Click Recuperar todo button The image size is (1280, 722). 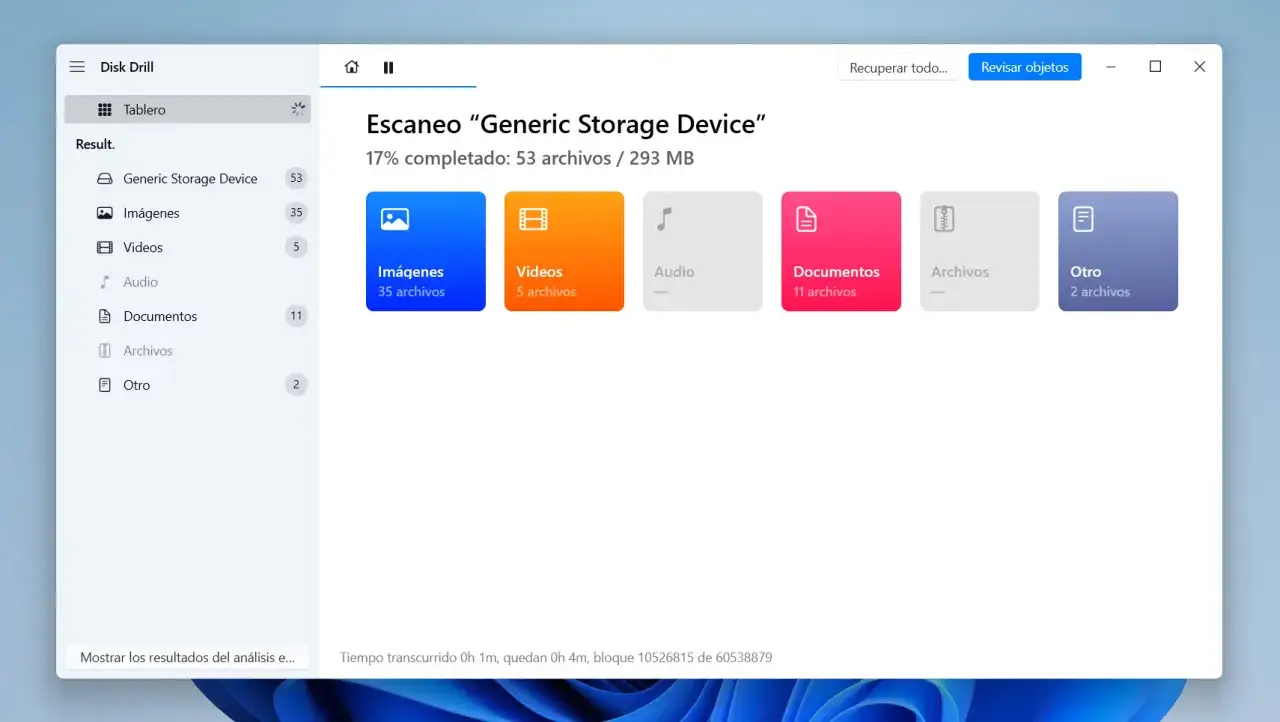898,67
